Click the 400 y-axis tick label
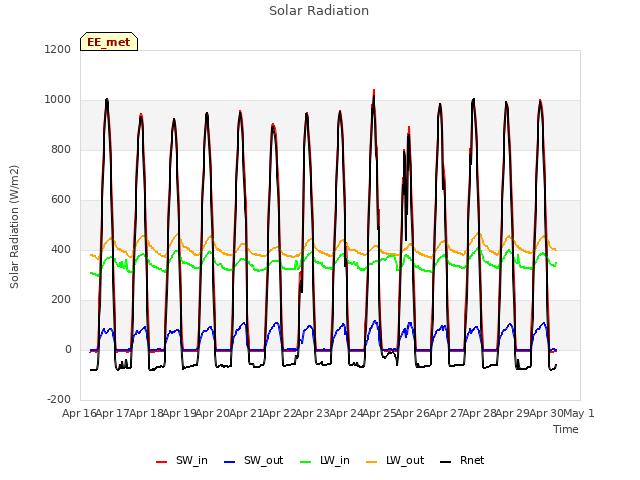Screen dimensions: 640x480 click(x=61, y=249)
